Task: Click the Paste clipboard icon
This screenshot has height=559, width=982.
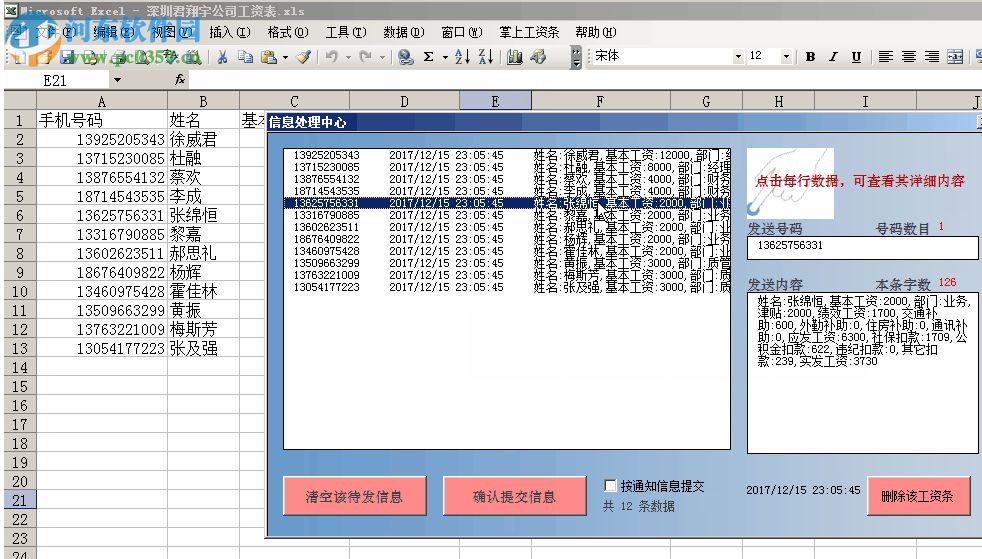Action: pos(269,57)
